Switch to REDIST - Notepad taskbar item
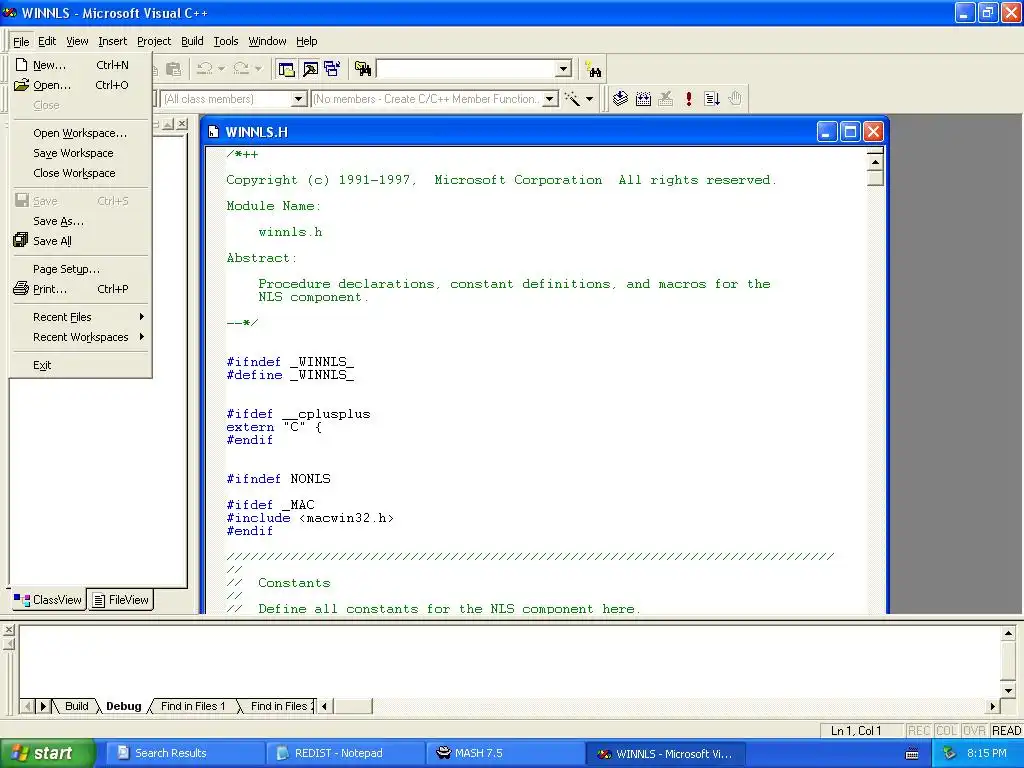 click(x=345, y=754)
